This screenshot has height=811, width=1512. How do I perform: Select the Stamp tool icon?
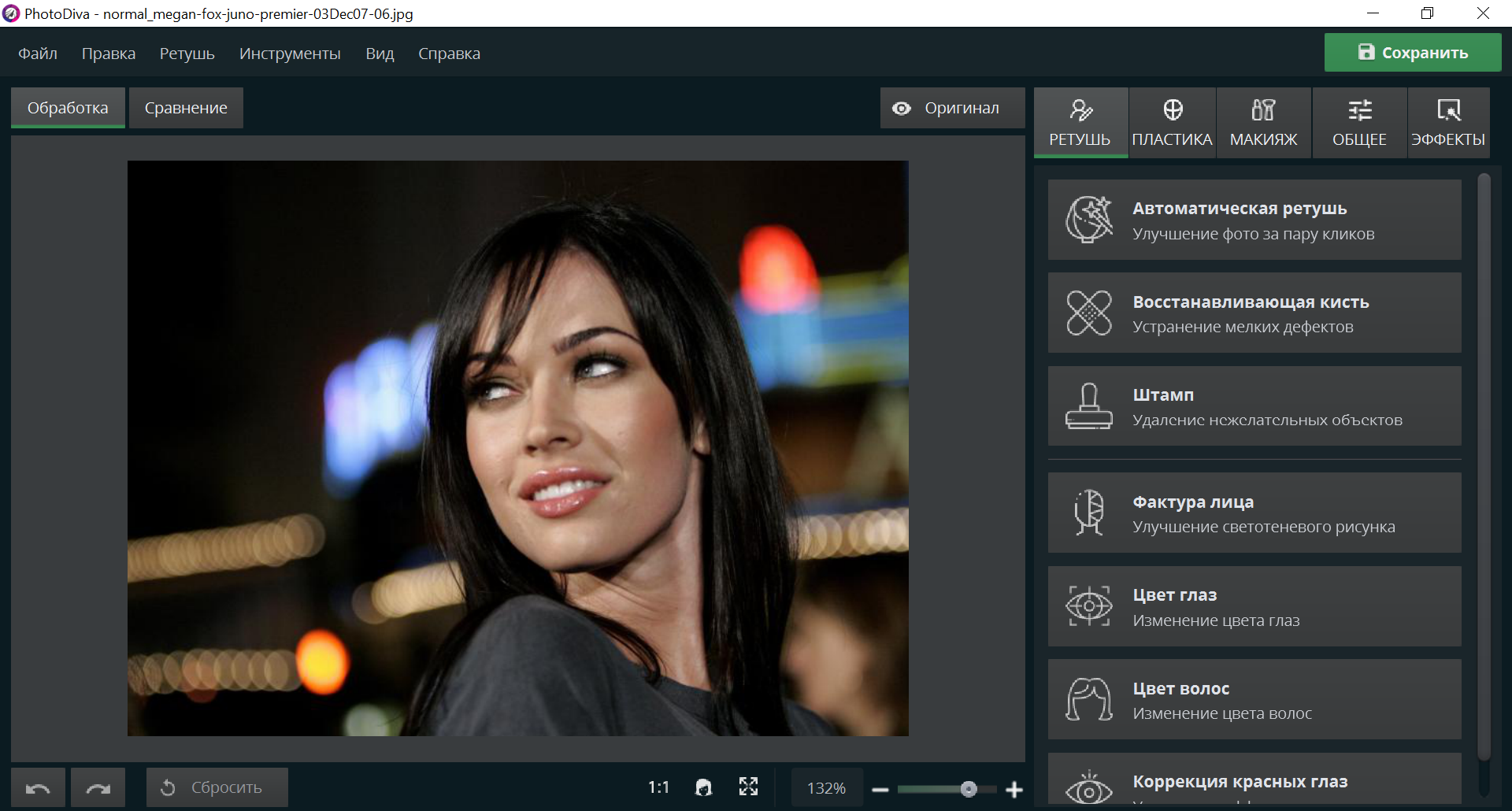tap(1089, 406)
